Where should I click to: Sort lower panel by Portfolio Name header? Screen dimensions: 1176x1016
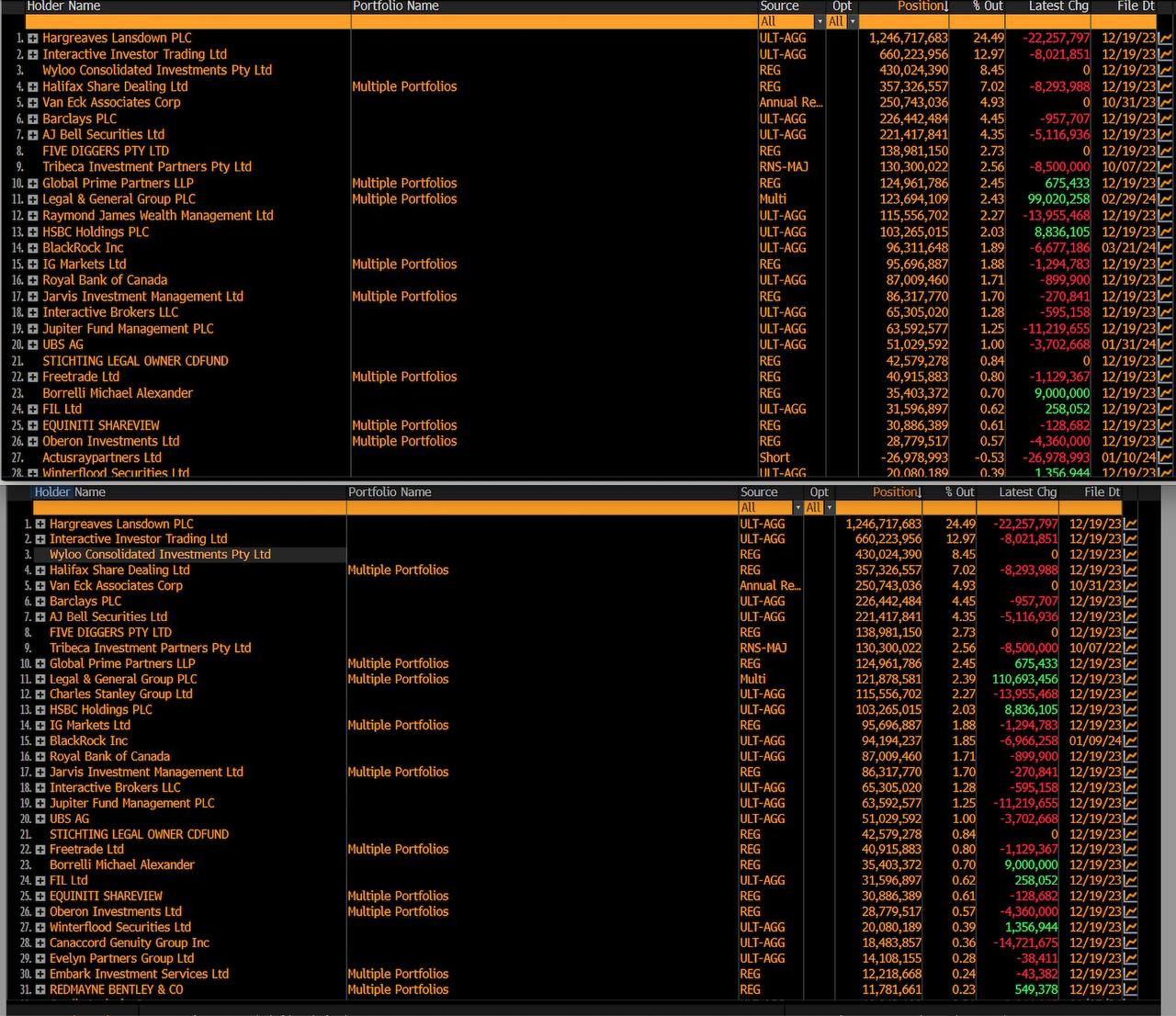(390, 492)
